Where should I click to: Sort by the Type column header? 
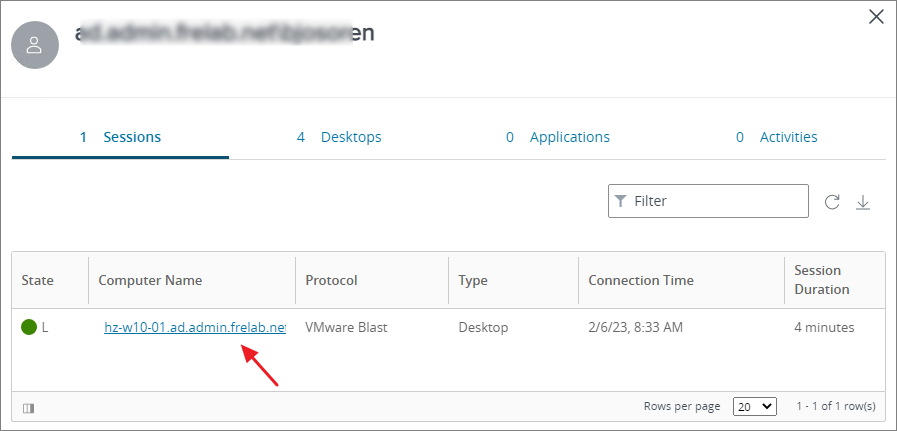pos(473,280)
